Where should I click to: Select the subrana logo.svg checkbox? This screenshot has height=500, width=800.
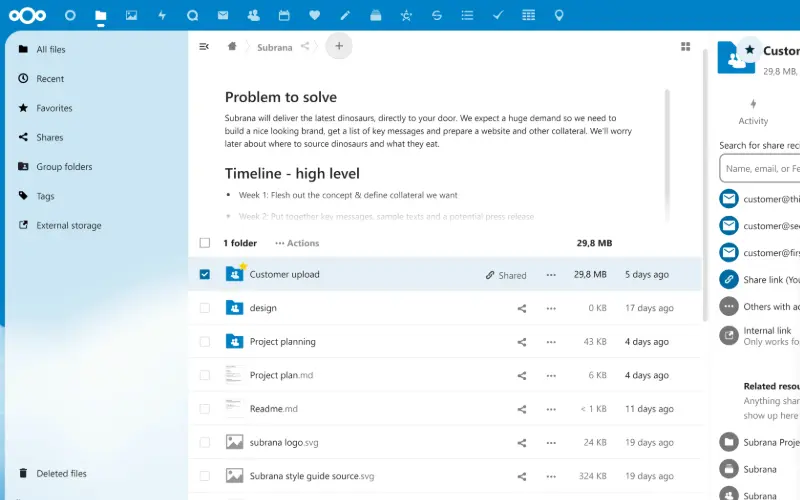pos(205,442)
